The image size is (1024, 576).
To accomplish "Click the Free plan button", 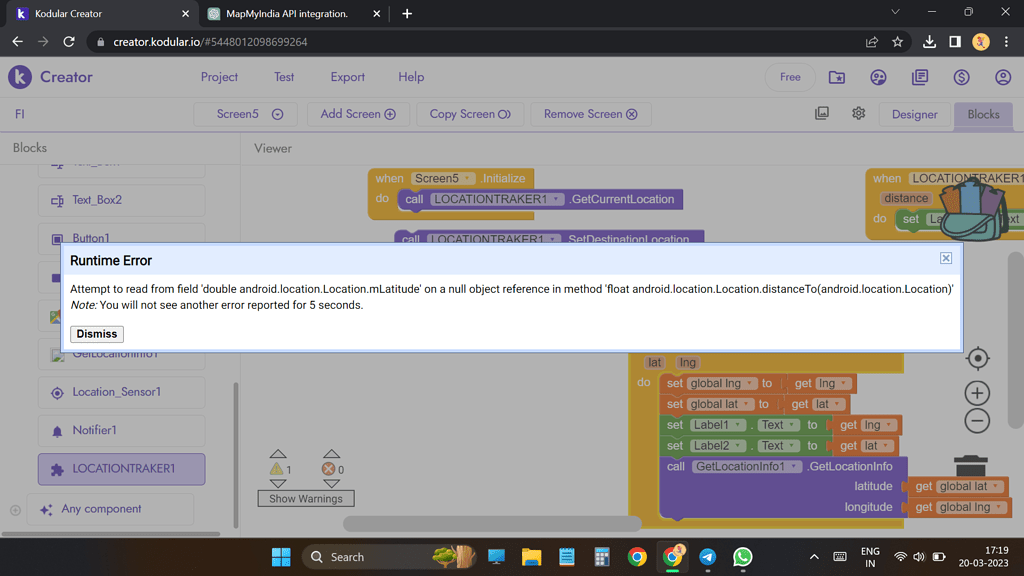I will click(790, 77).
